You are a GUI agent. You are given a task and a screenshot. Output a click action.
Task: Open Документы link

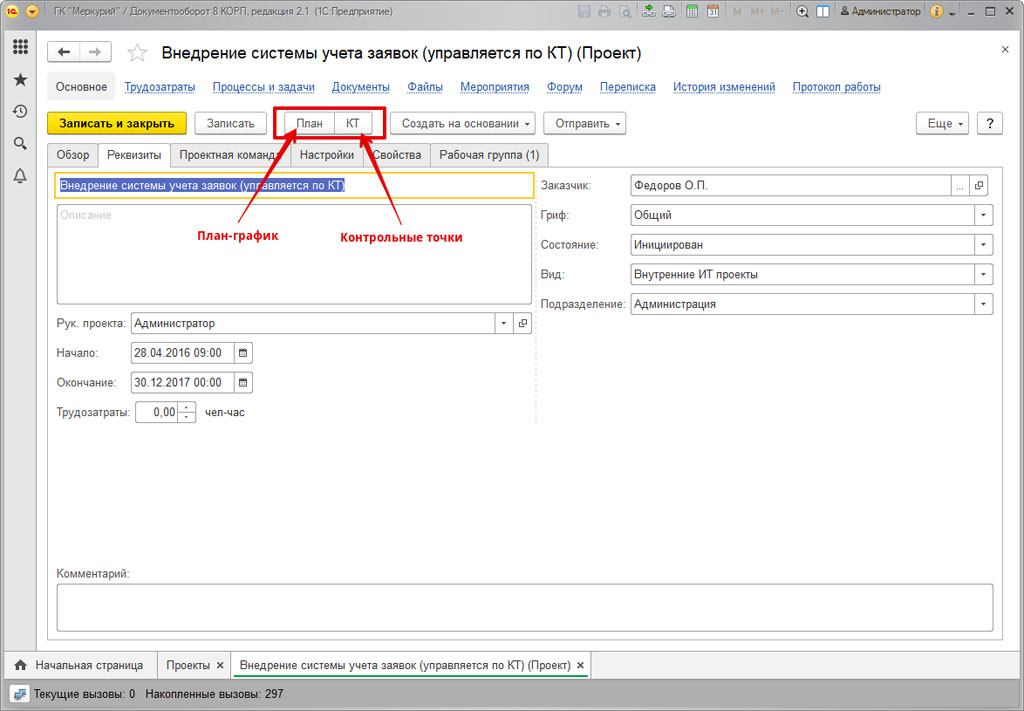(x=360, y=87)
